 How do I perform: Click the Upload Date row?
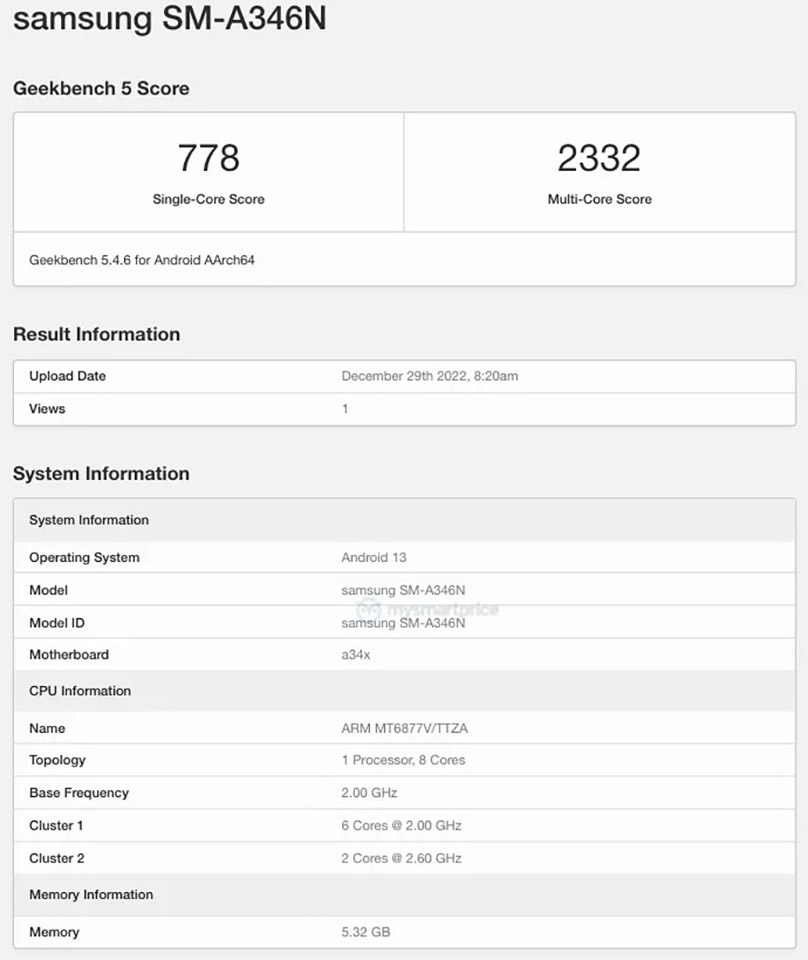(x=68, y=376)
